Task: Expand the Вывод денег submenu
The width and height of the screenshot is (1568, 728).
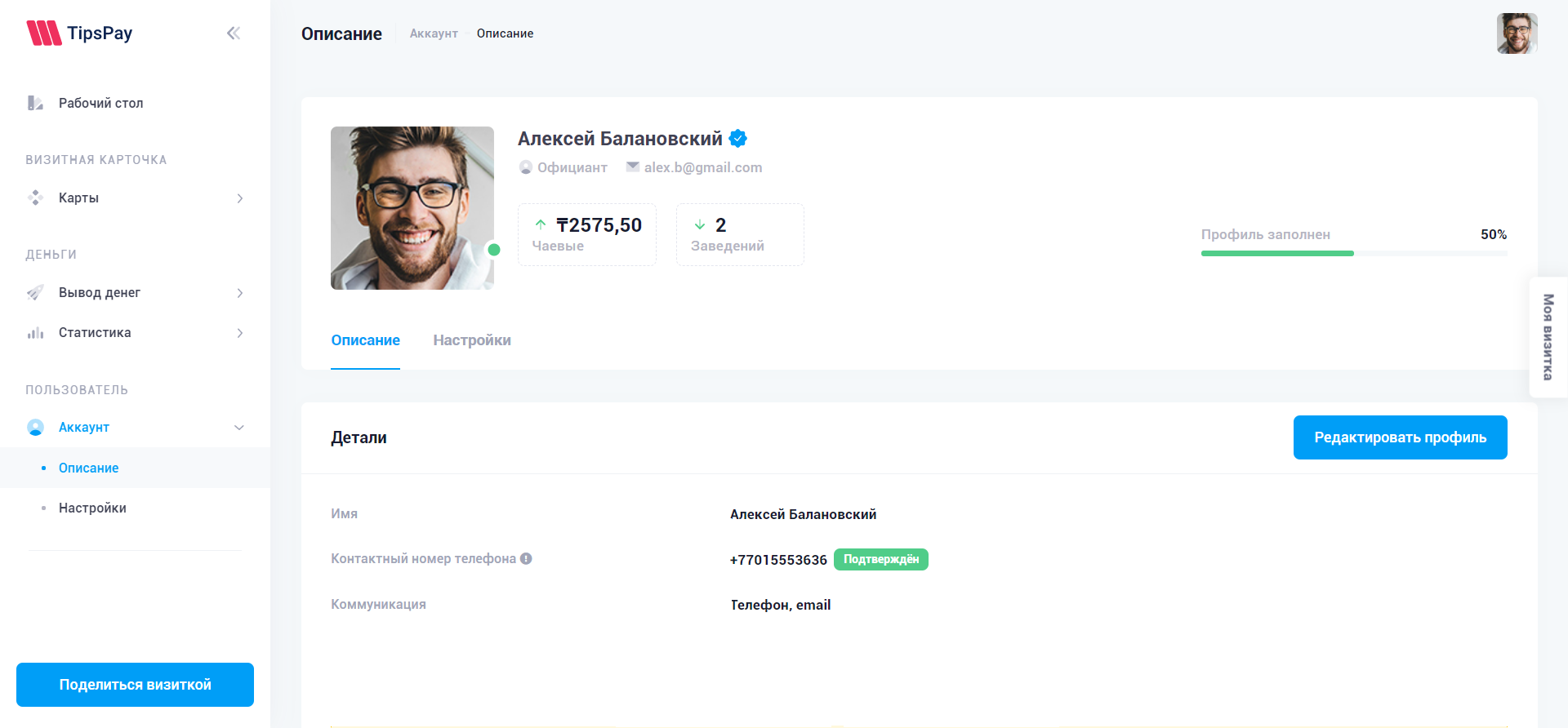Action: point(239,293)
